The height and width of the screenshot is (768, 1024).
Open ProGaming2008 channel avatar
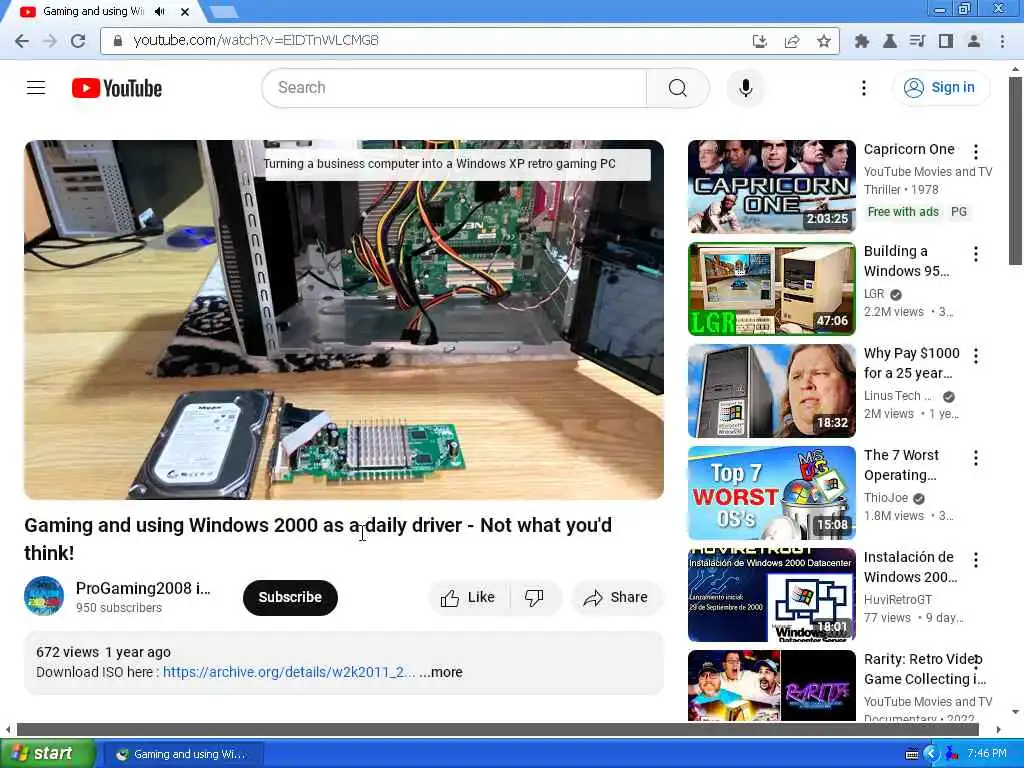[x=44, y=596]
